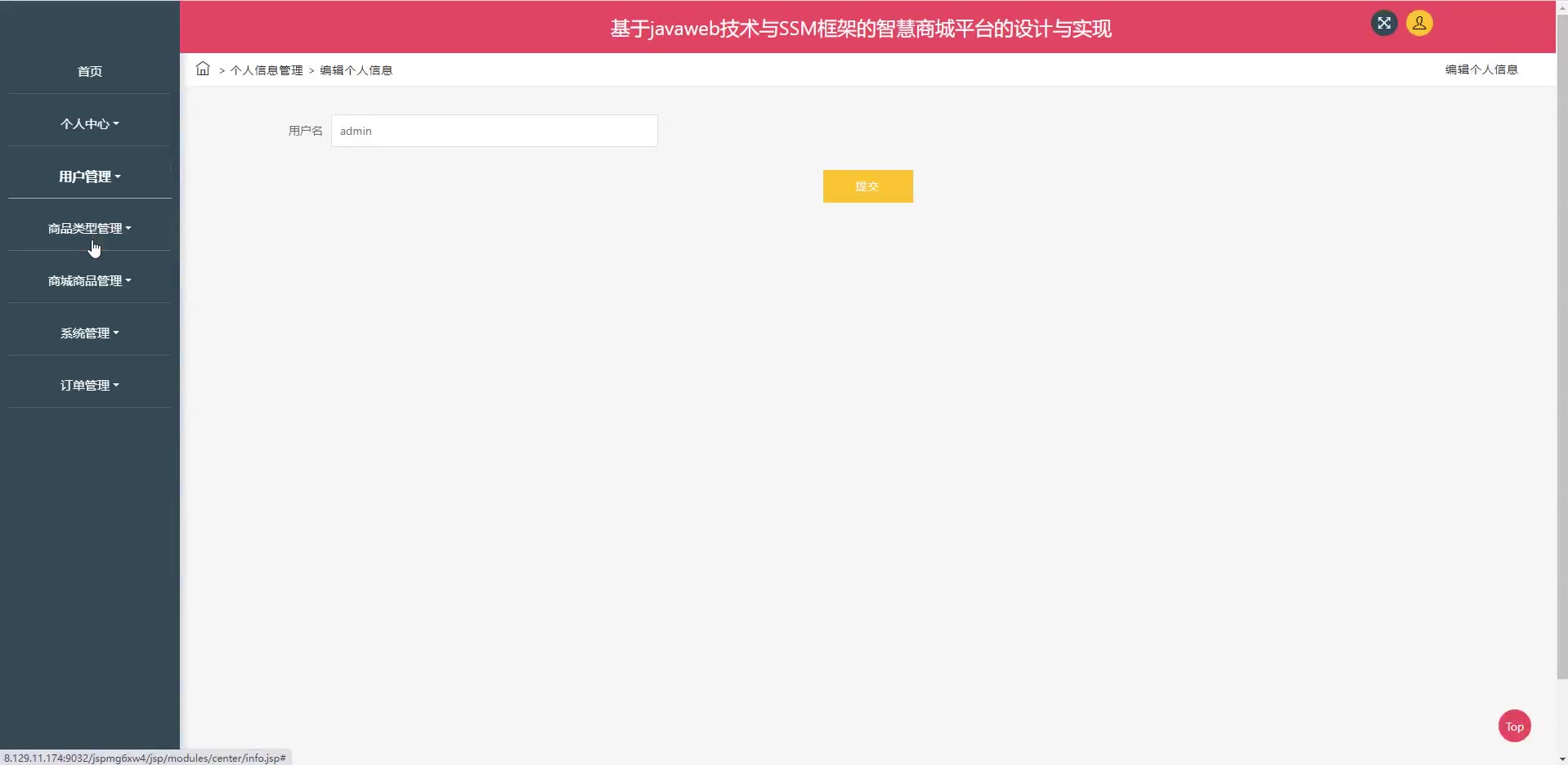Expand the 商品类型管理 sidebar menu
Image resolution: width=1568 pixels, height=765 pixels.
click(90, 228)
